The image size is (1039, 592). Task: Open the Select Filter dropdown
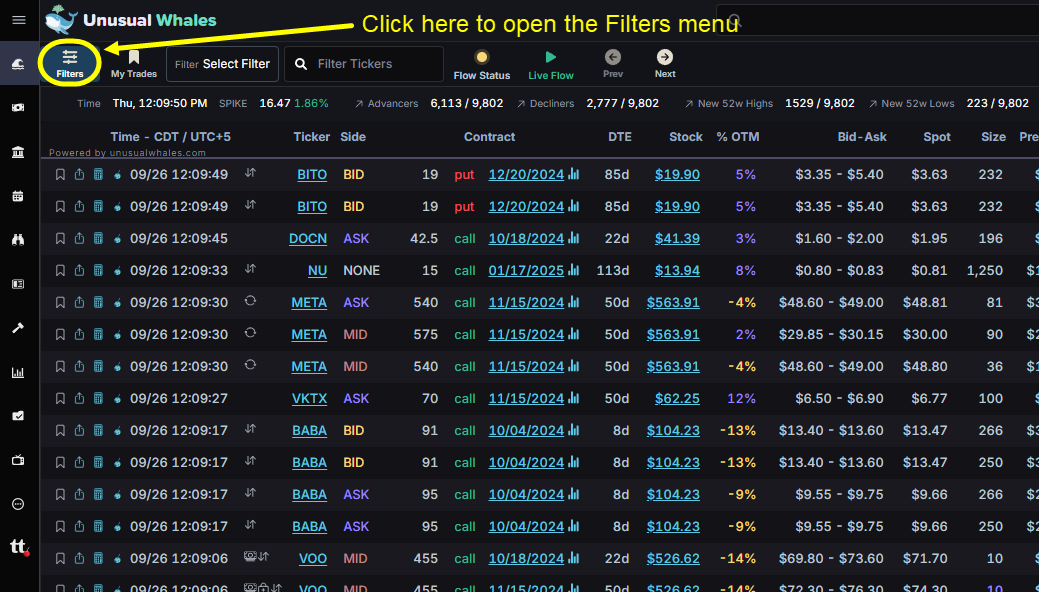(x=222, y=64)
